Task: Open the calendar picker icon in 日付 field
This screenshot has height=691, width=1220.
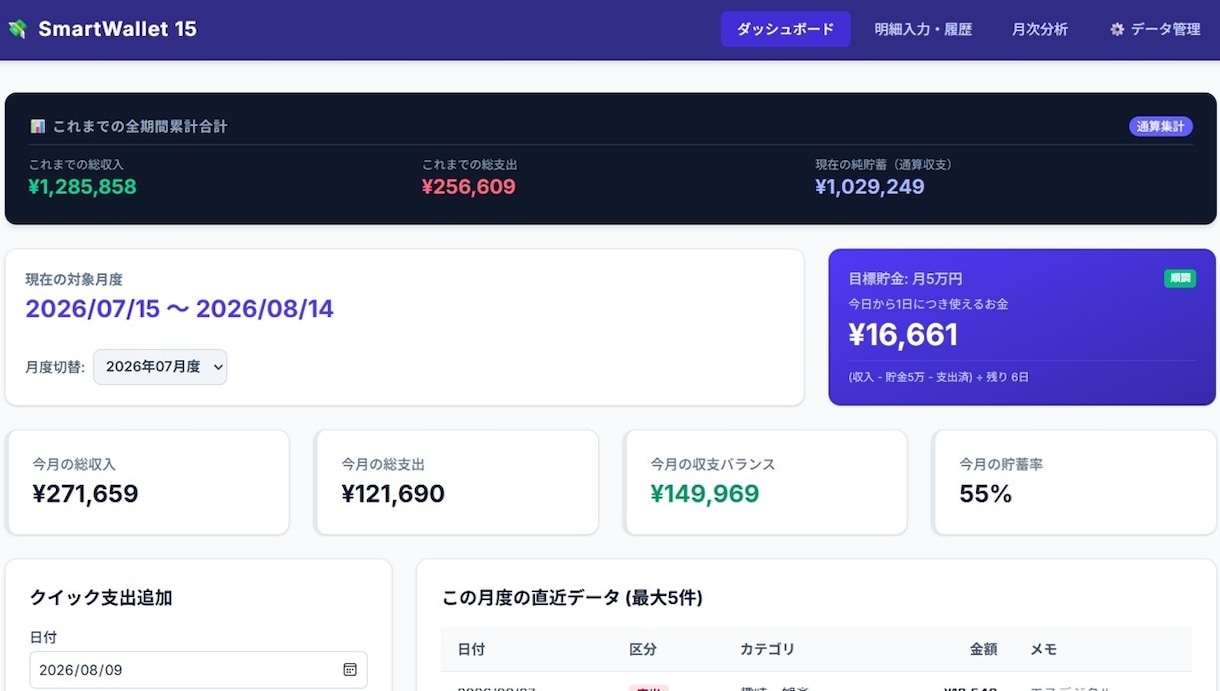Action: [350, 669]
